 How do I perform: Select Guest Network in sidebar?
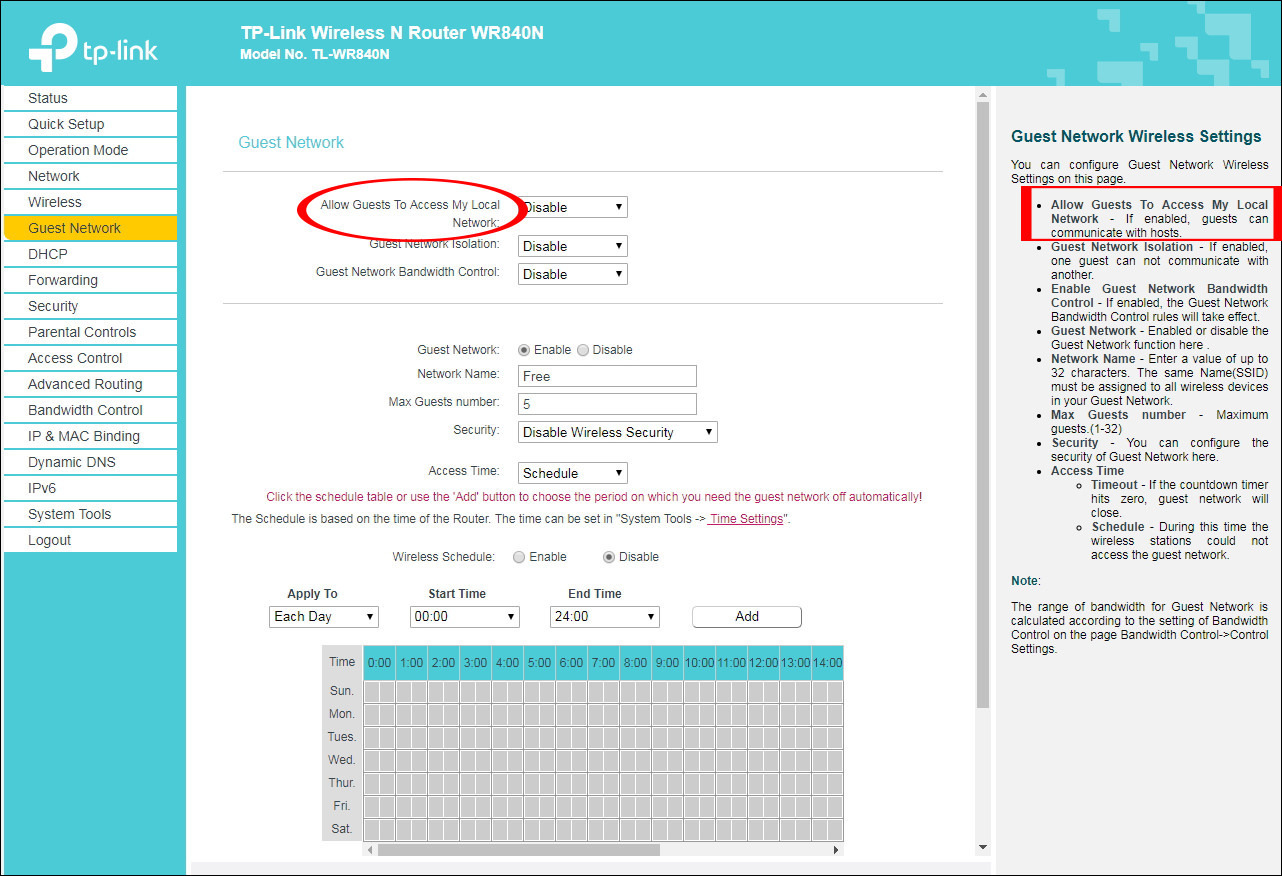[90, 228]
